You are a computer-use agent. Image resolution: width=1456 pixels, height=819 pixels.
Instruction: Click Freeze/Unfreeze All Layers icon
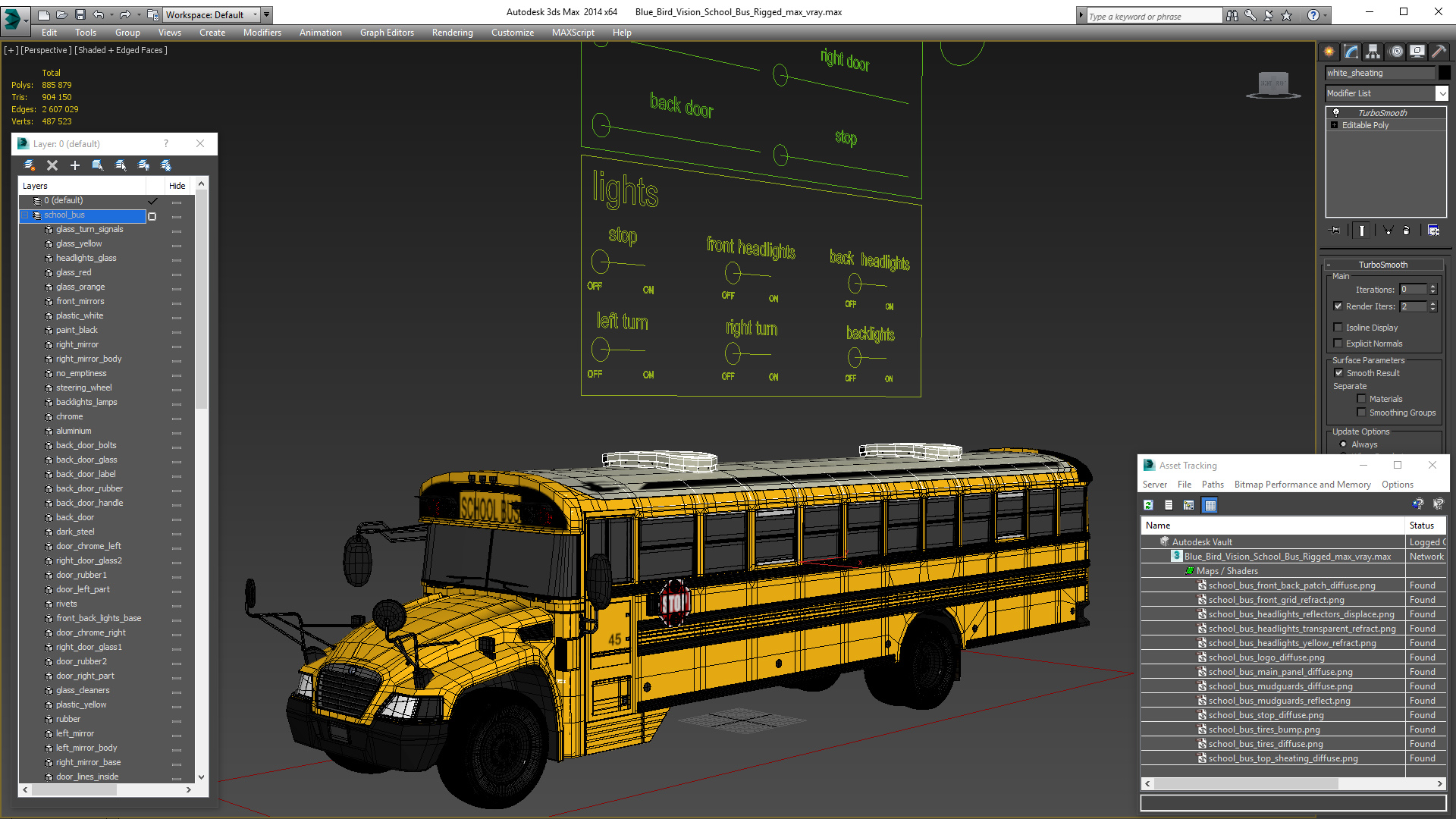(x=166, y=165)
